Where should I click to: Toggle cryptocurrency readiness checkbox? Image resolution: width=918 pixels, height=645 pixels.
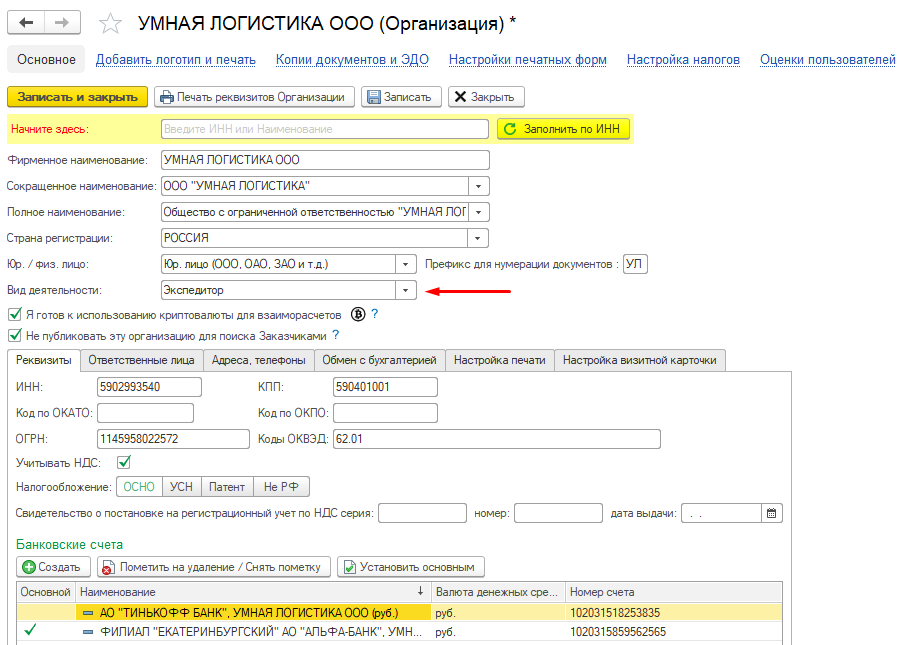(15, 314)
